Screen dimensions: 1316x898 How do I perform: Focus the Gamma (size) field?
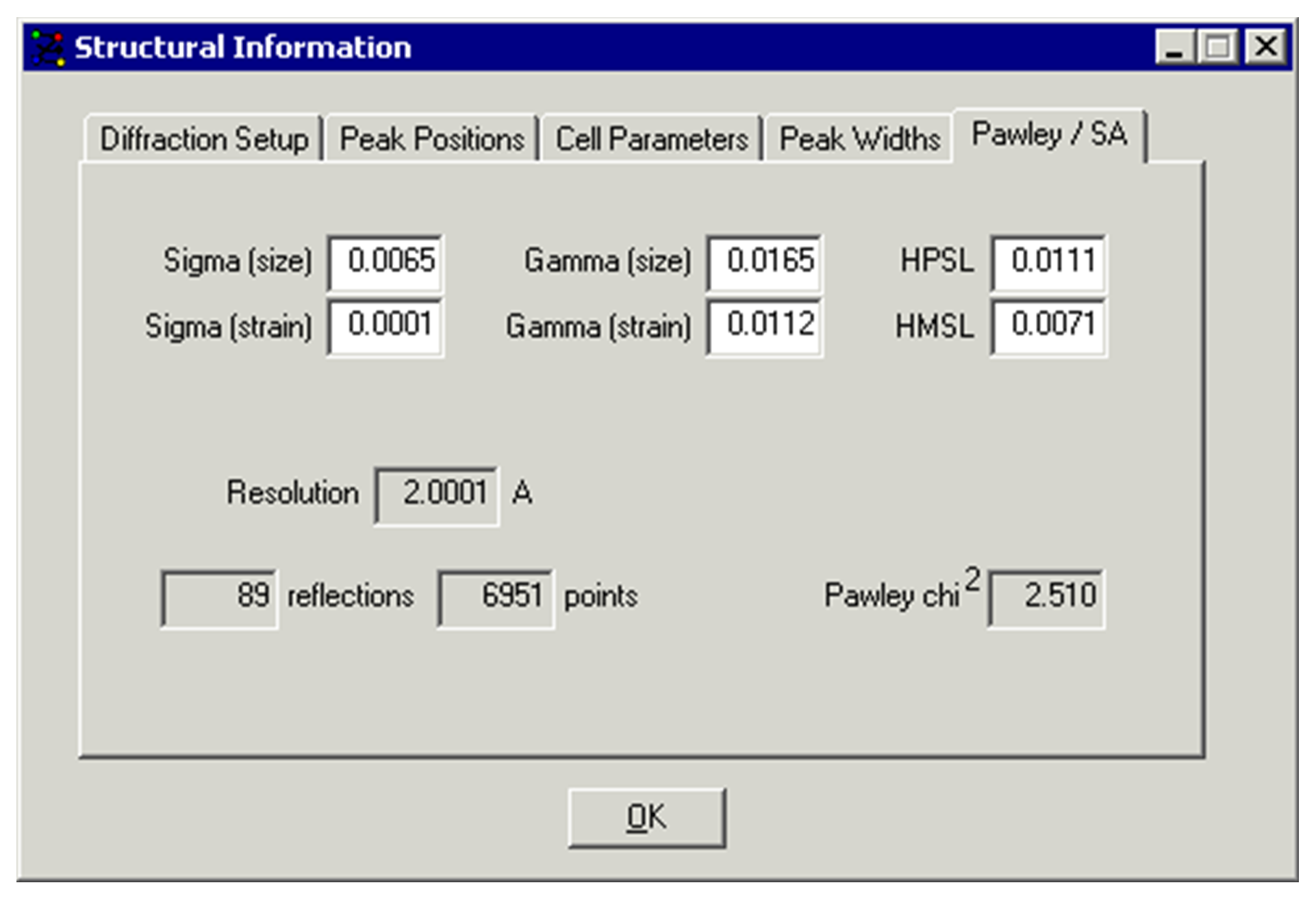765,262
